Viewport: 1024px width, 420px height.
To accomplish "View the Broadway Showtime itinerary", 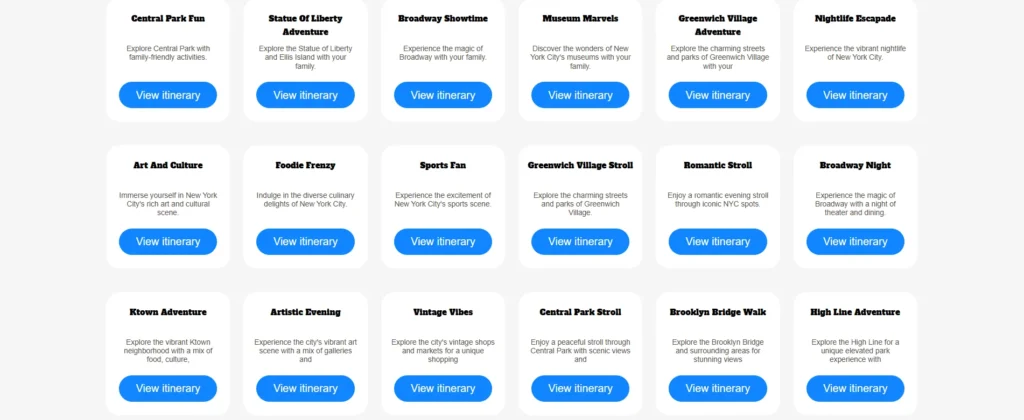I will (443, 95).
